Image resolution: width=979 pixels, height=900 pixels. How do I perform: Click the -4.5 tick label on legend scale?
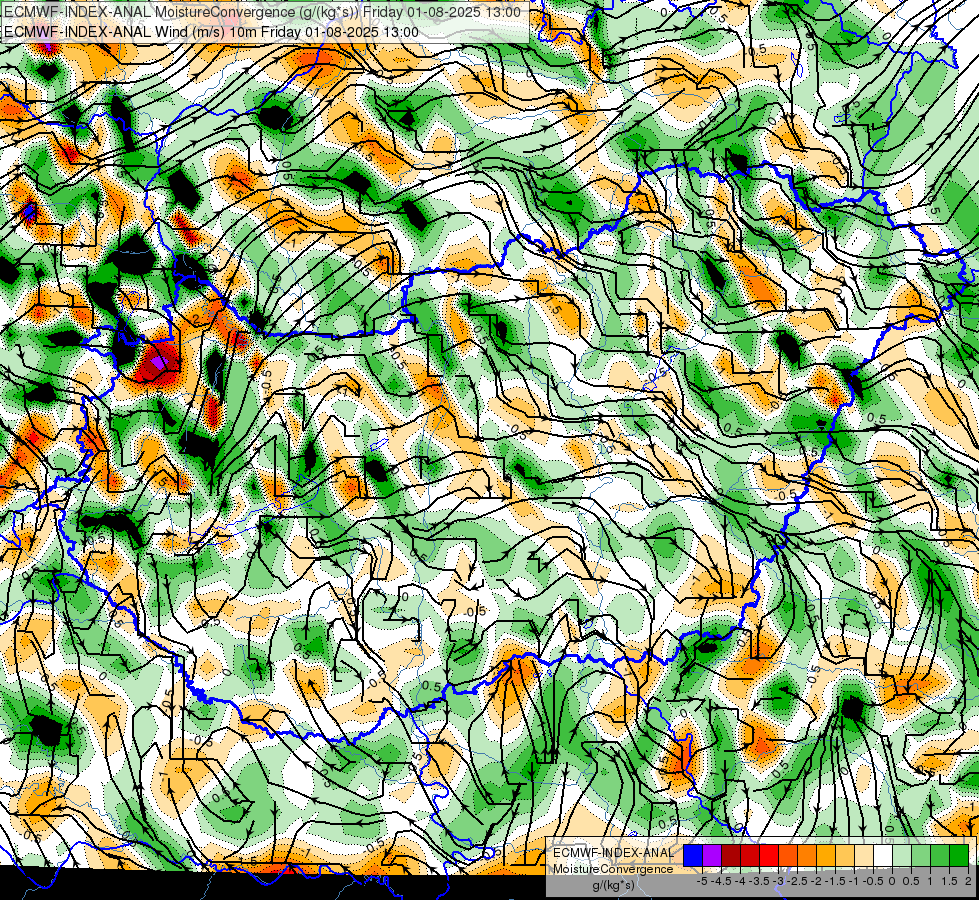(x=721, y=881)
